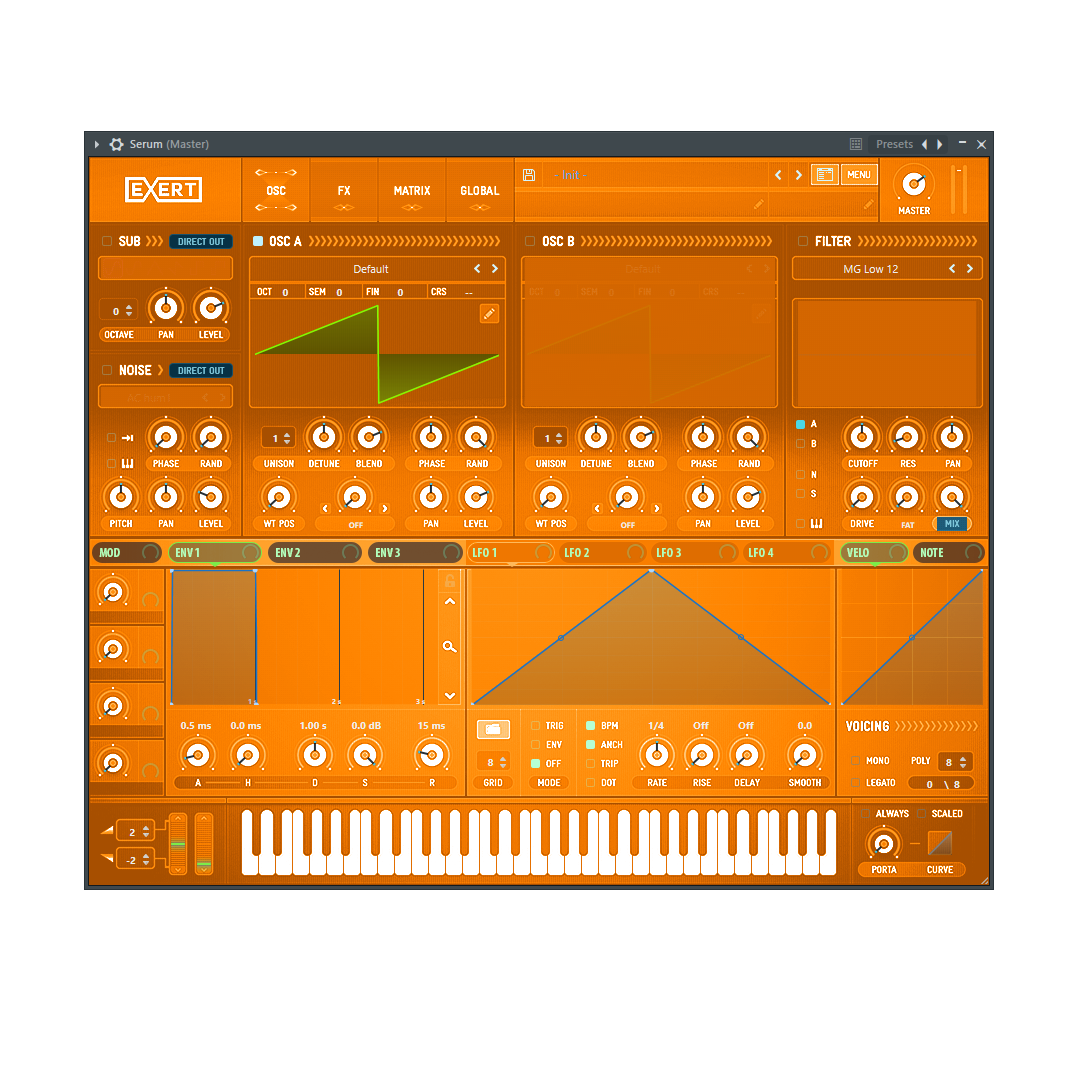Click the pencil edit icon in OSC A wavetable
Viewport: 1080px width, 1080px height.
click(x=489, y=314)
